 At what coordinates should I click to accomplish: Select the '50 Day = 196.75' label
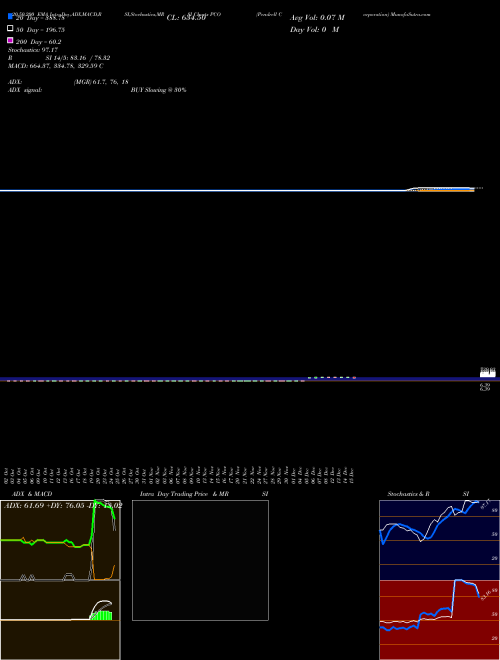pos(40,30)
